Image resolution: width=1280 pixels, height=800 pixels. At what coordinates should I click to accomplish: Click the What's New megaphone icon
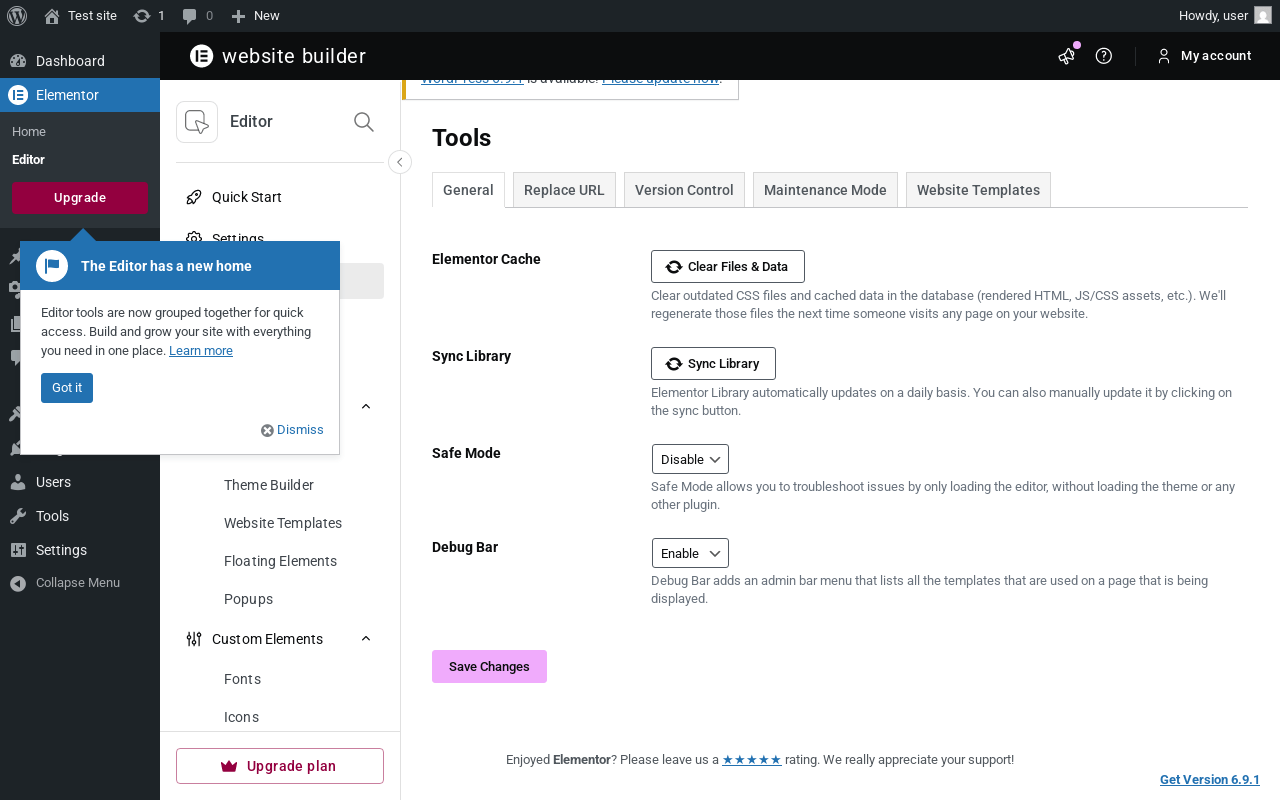[1067, 56]
